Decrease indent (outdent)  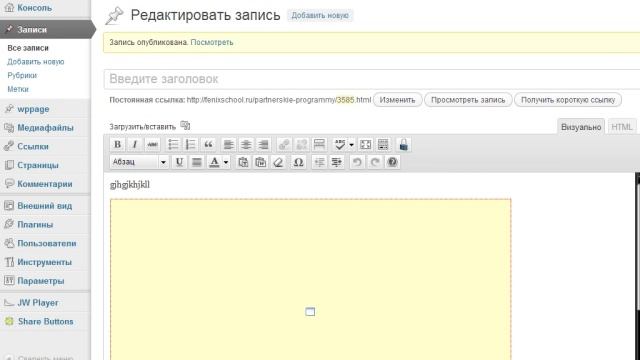[x=319, y=162]
